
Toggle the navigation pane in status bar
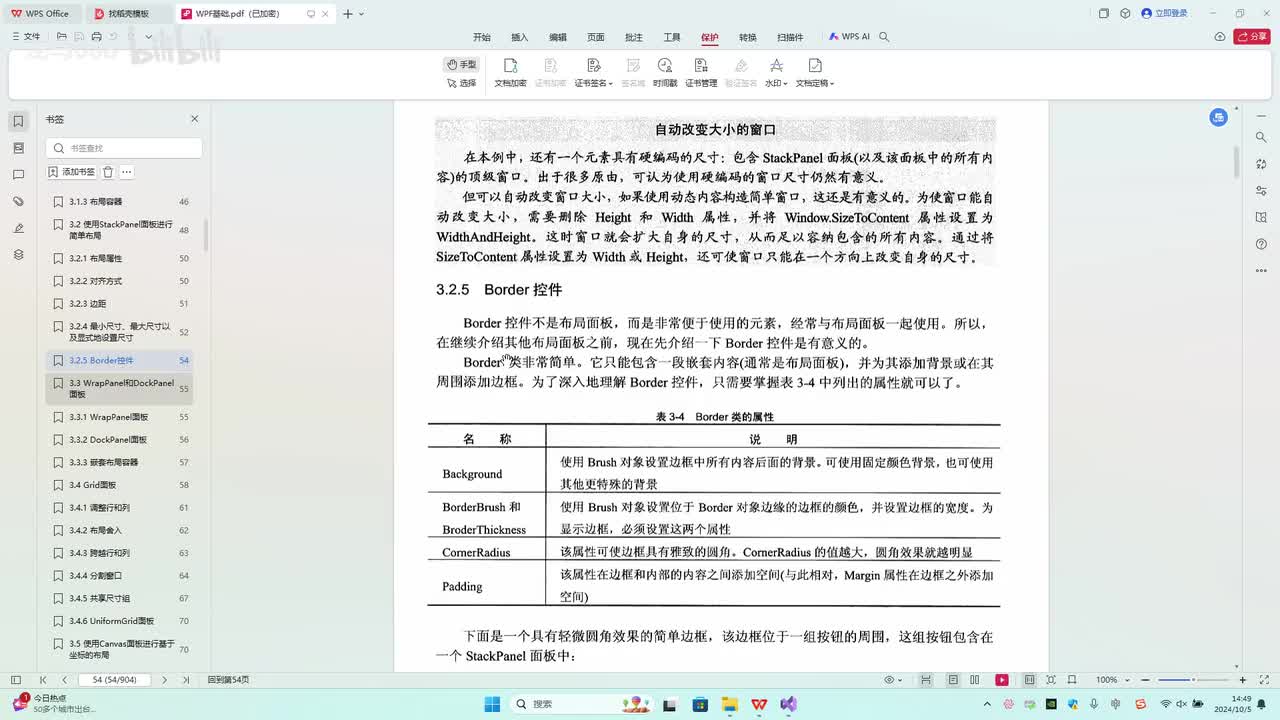click(16, 680)
